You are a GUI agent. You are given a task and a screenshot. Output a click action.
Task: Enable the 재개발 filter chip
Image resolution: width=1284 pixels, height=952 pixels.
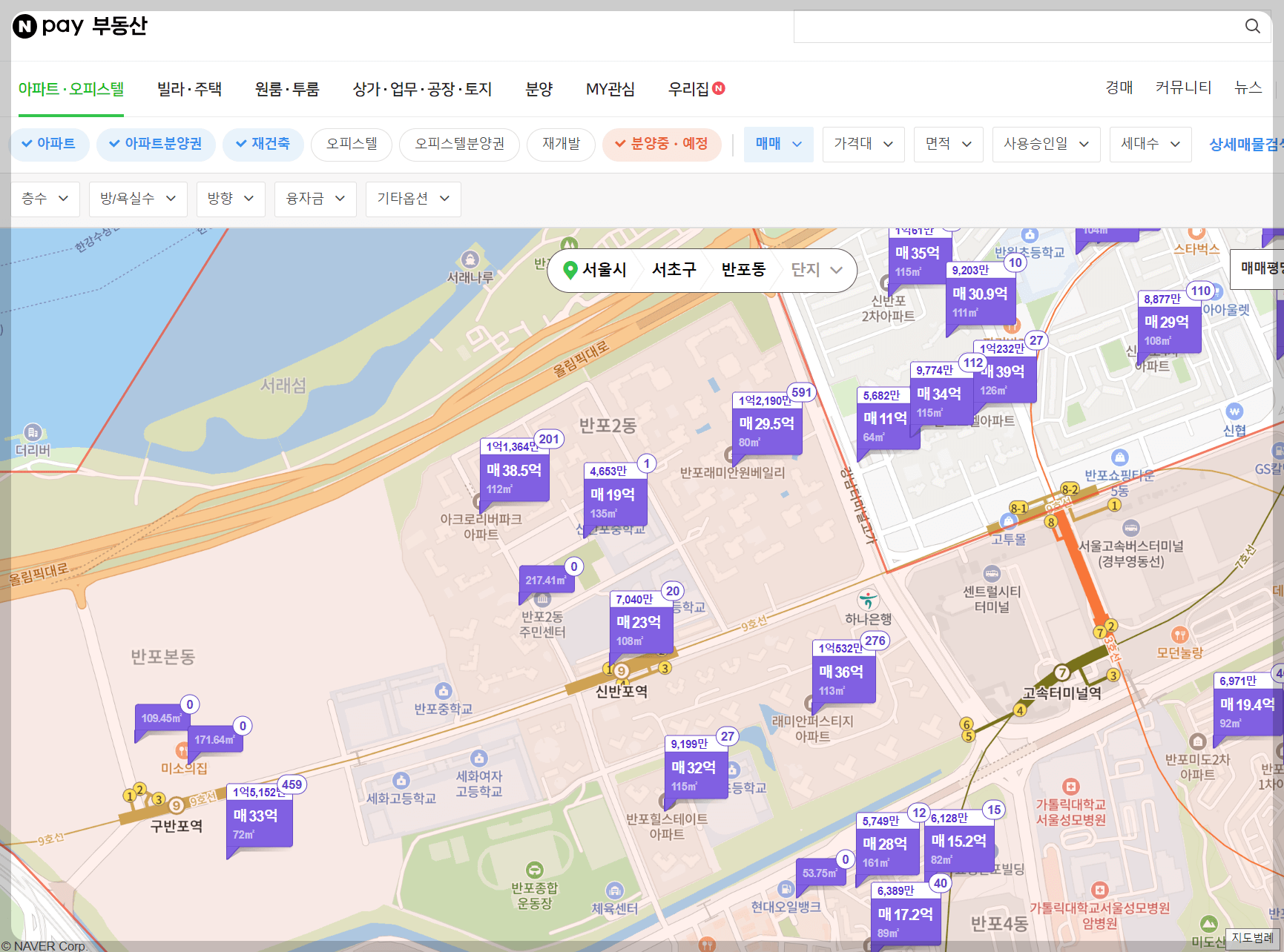pyautogui.click(x=561, y=144)
